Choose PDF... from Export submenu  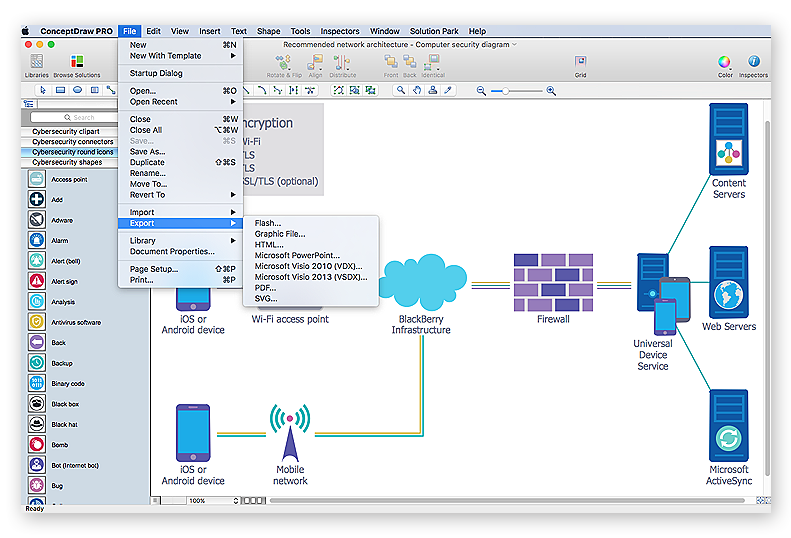(265, 288)
